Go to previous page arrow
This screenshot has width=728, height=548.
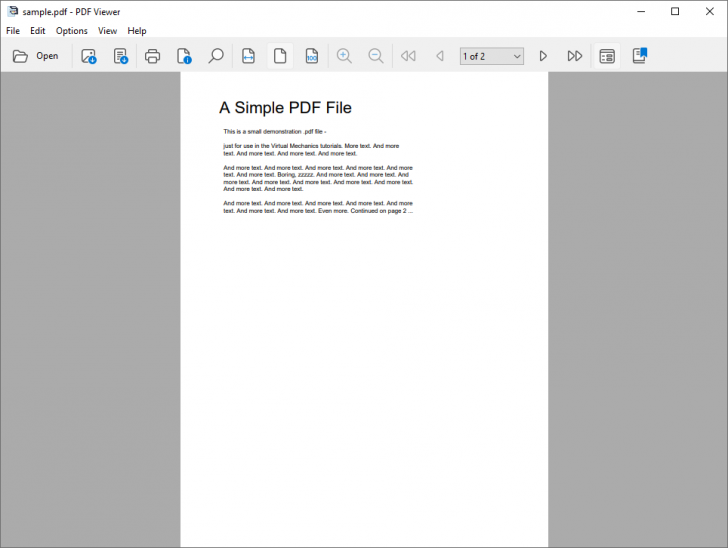pos(440,56)
